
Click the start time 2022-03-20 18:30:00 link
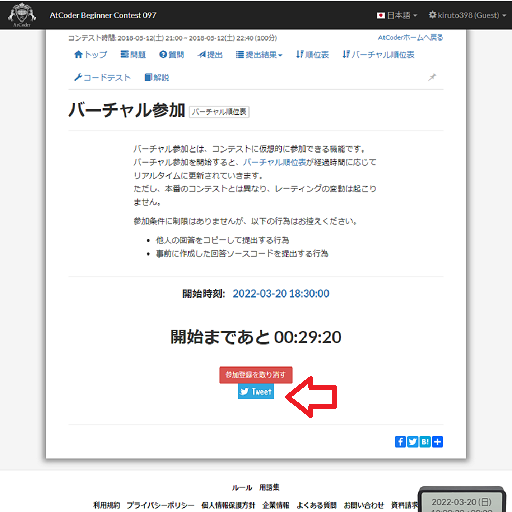tap(281, 294)
